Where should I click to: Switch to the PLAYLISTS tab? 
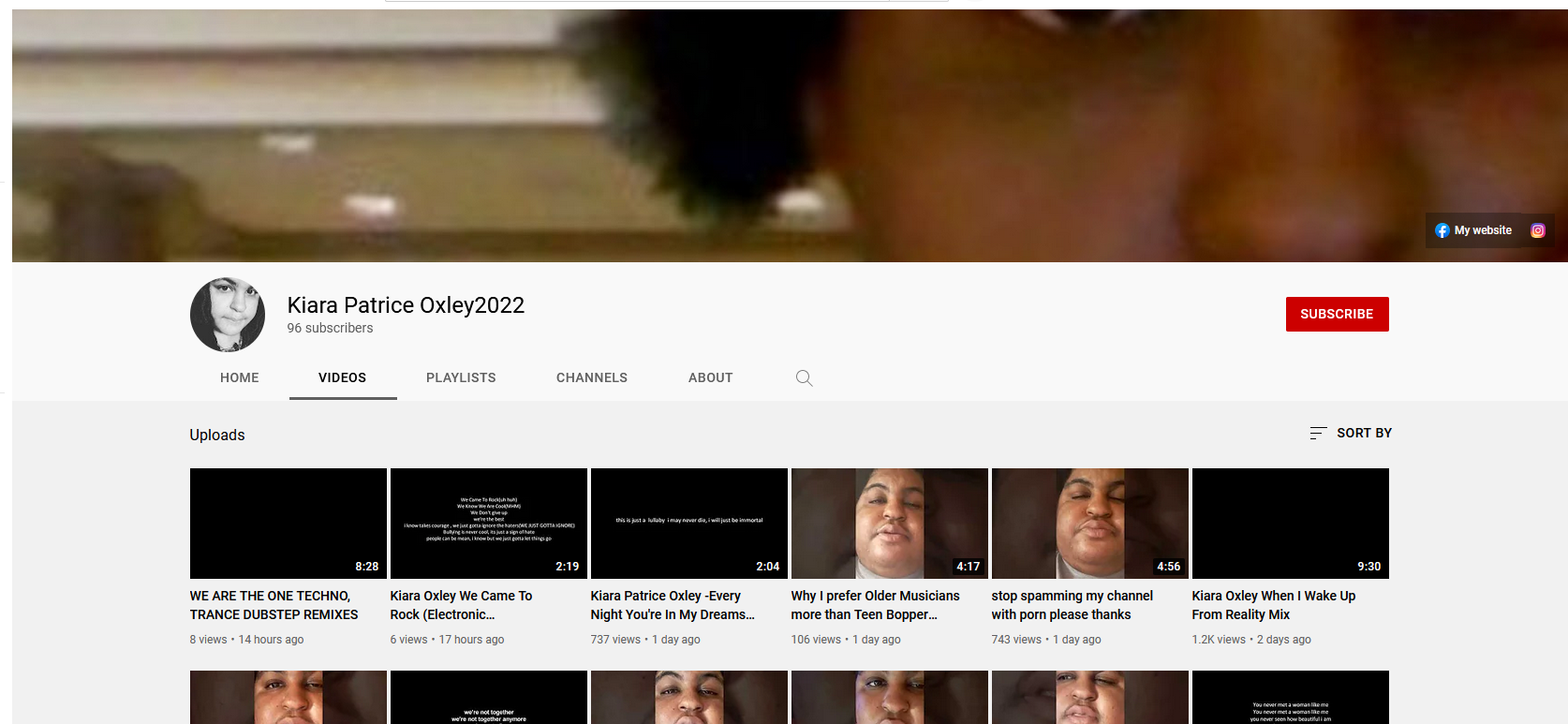coord(461,377)
